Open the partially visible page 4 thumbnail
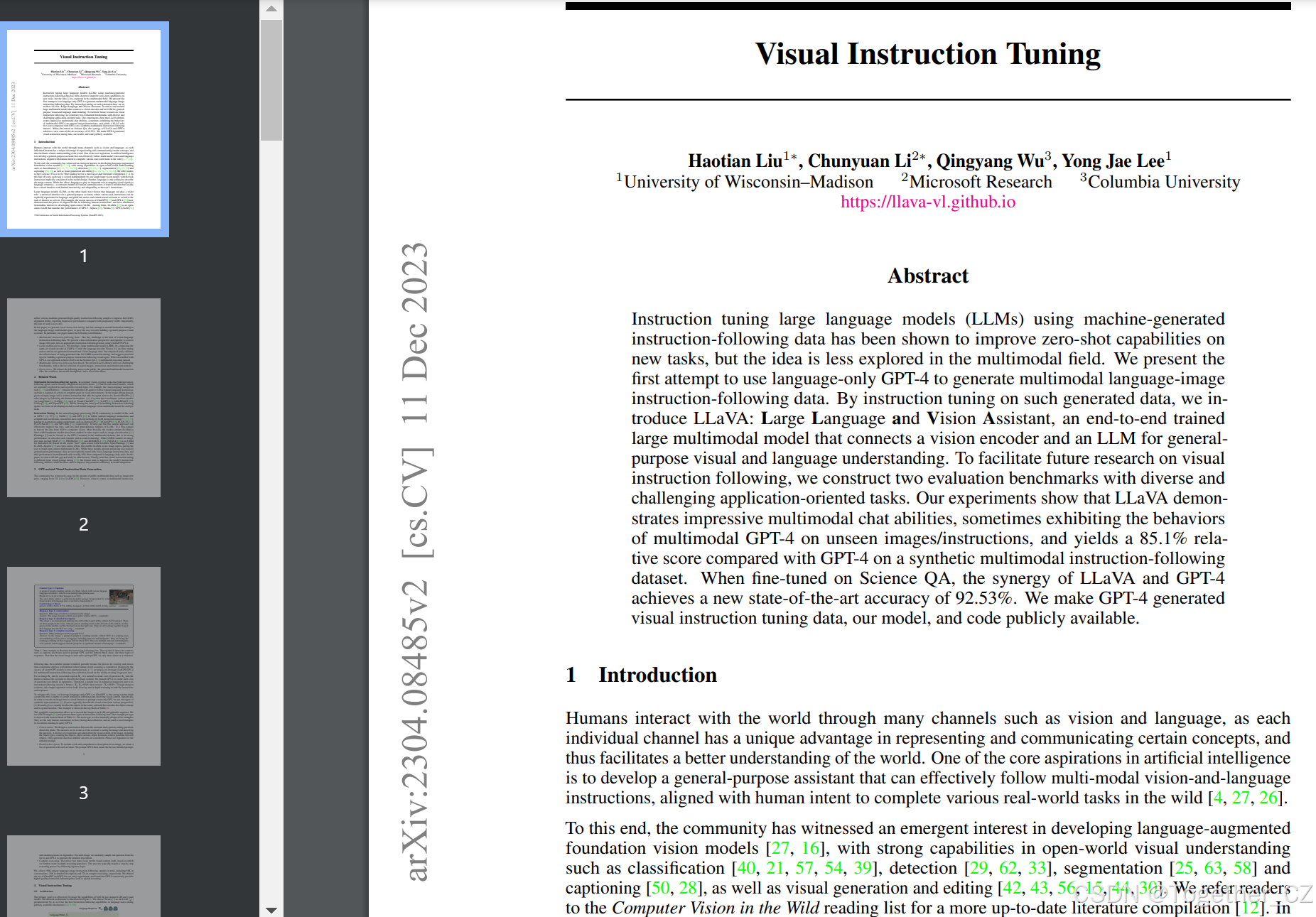The width and height of the screenshot is (1316, 917). tap(84, 876)
